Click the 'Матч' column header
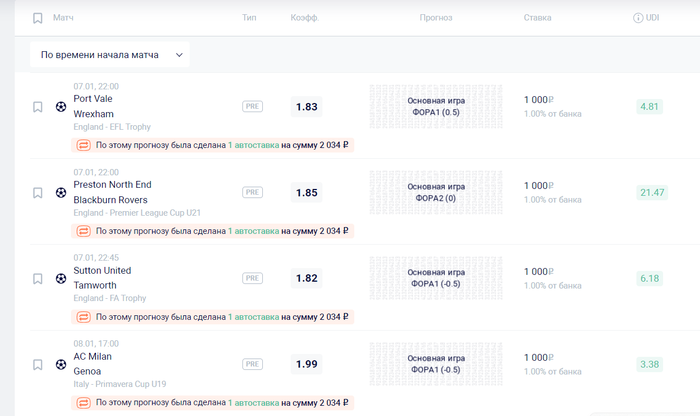The height and width of the screenshot is (416, 700). 63,18
